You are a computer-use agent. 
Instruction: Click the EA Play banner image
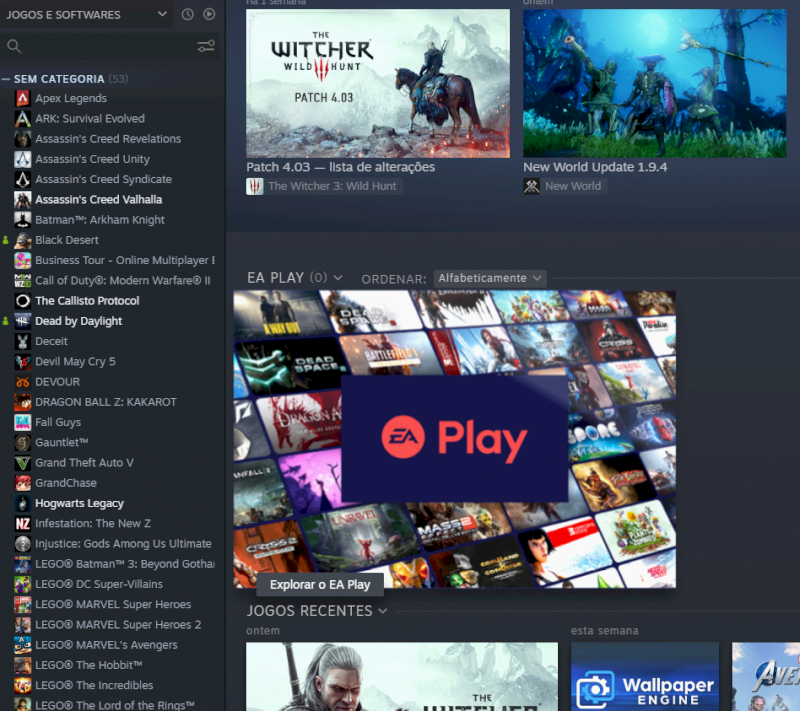tap(455, 439)
